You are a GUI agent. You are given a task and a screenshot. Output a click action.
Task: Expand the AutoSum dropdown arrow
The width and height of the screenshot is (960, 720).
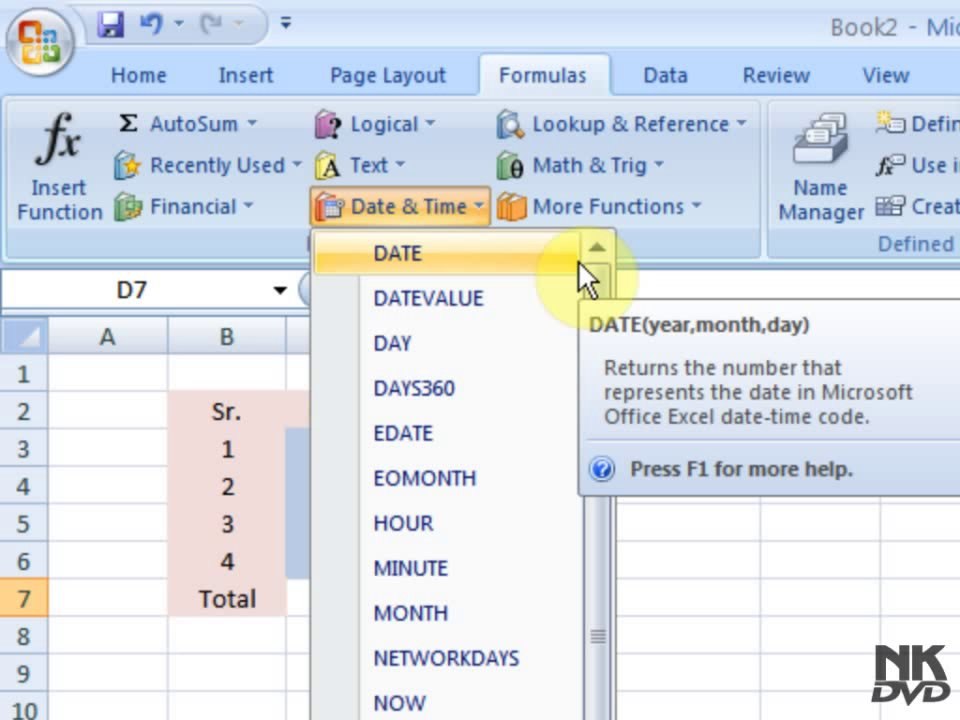click(252, 124)
